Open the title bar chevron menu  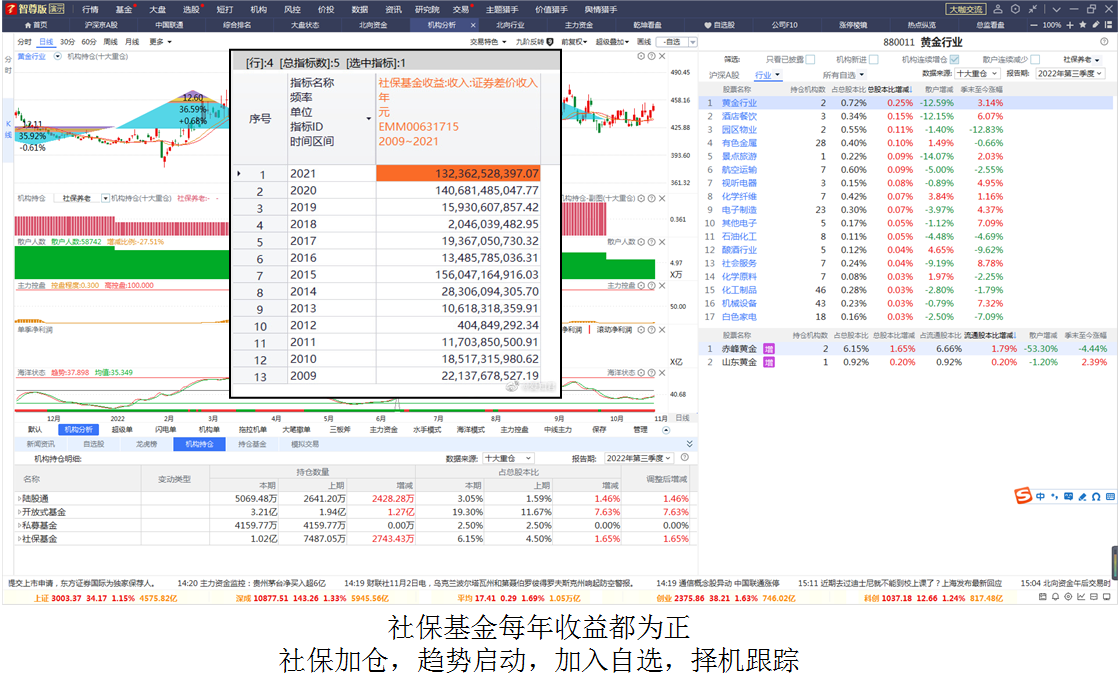[x=1056, y=9]
